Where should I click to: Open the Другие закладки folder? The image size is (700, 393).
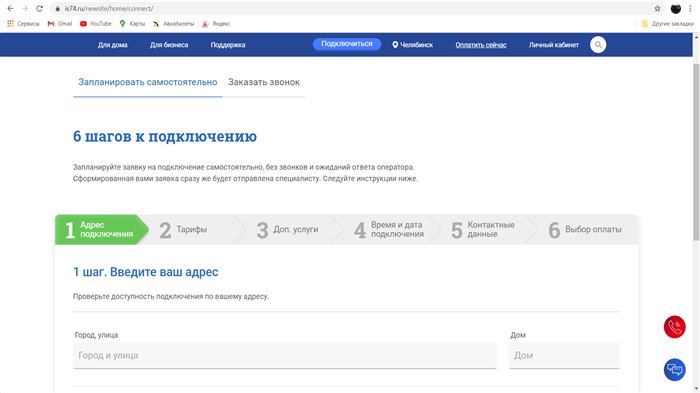point(667,24)
